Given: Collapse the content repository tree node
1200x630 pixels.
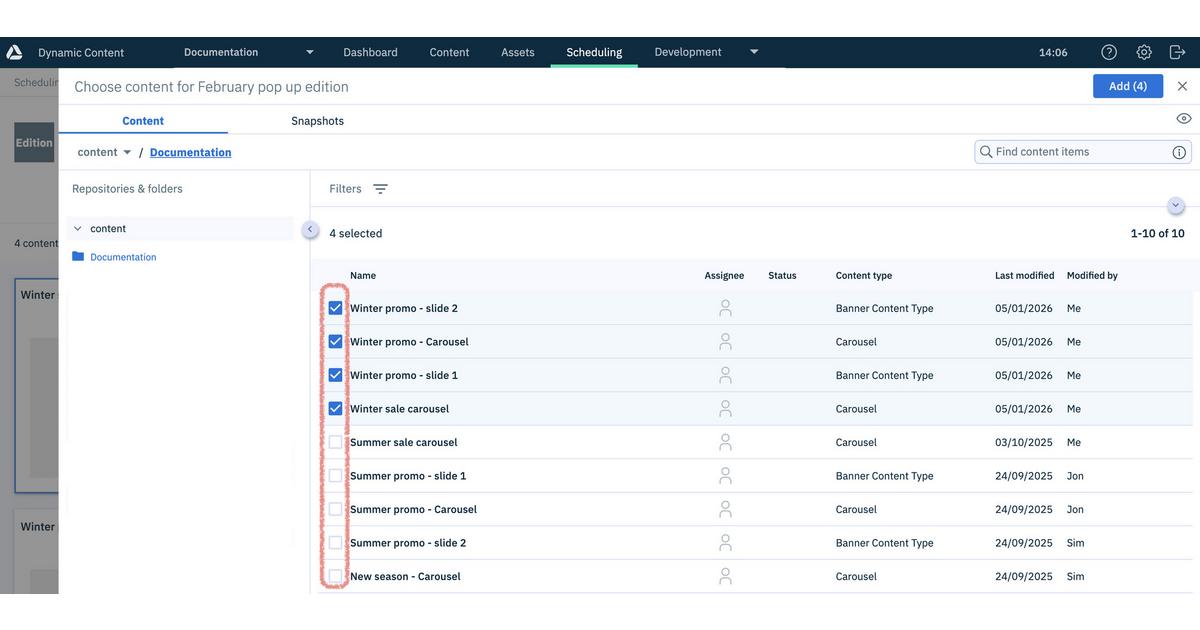Looking at the screenshot, I should click(78, 229).
